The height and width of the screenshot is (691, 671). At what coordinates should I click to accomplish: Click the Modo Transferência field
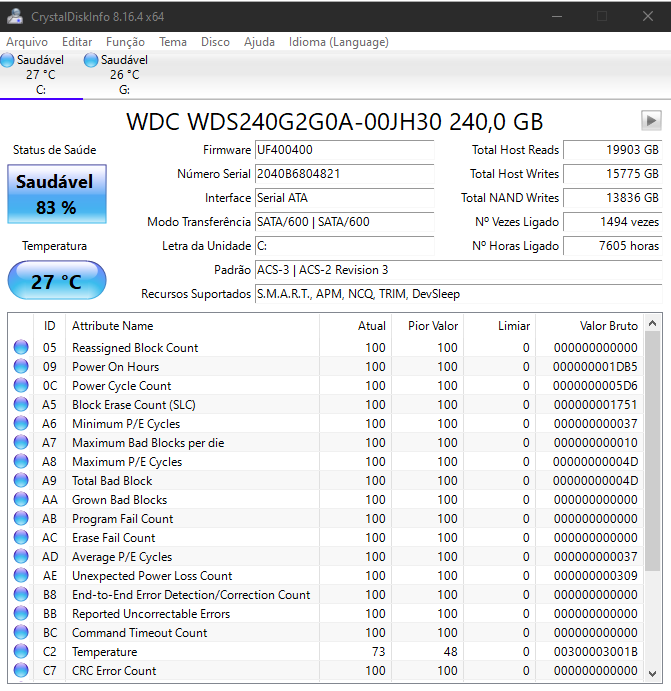[345, 222]
